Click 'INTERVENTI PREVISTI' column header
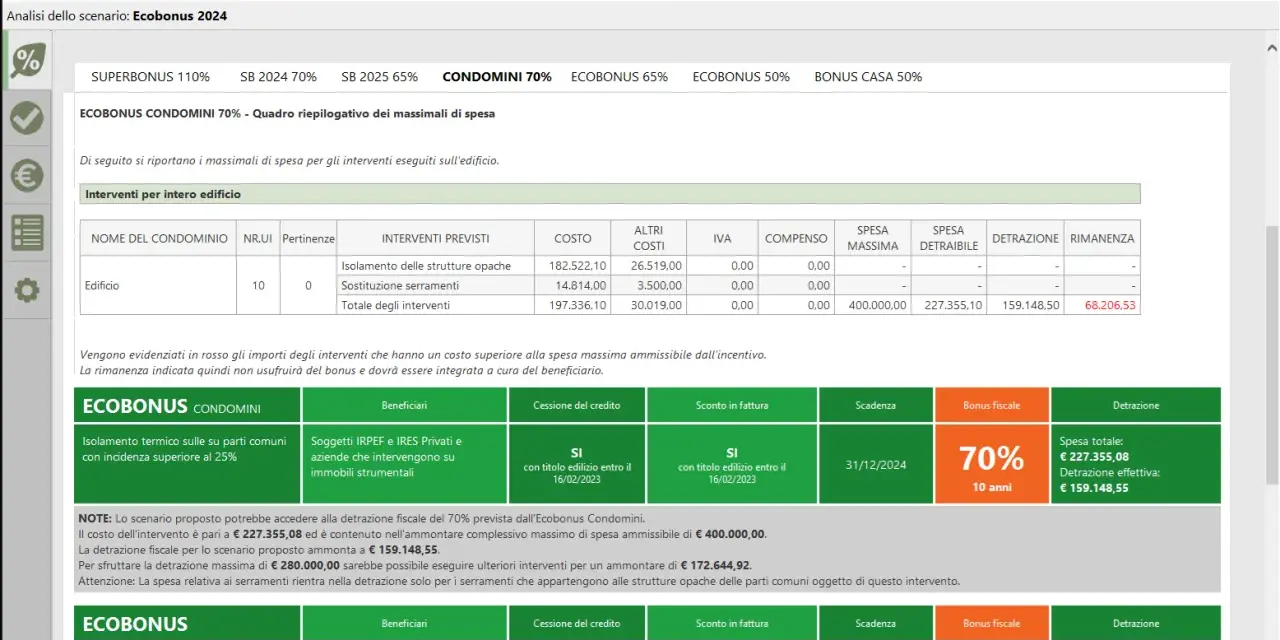 click(436, 238)
